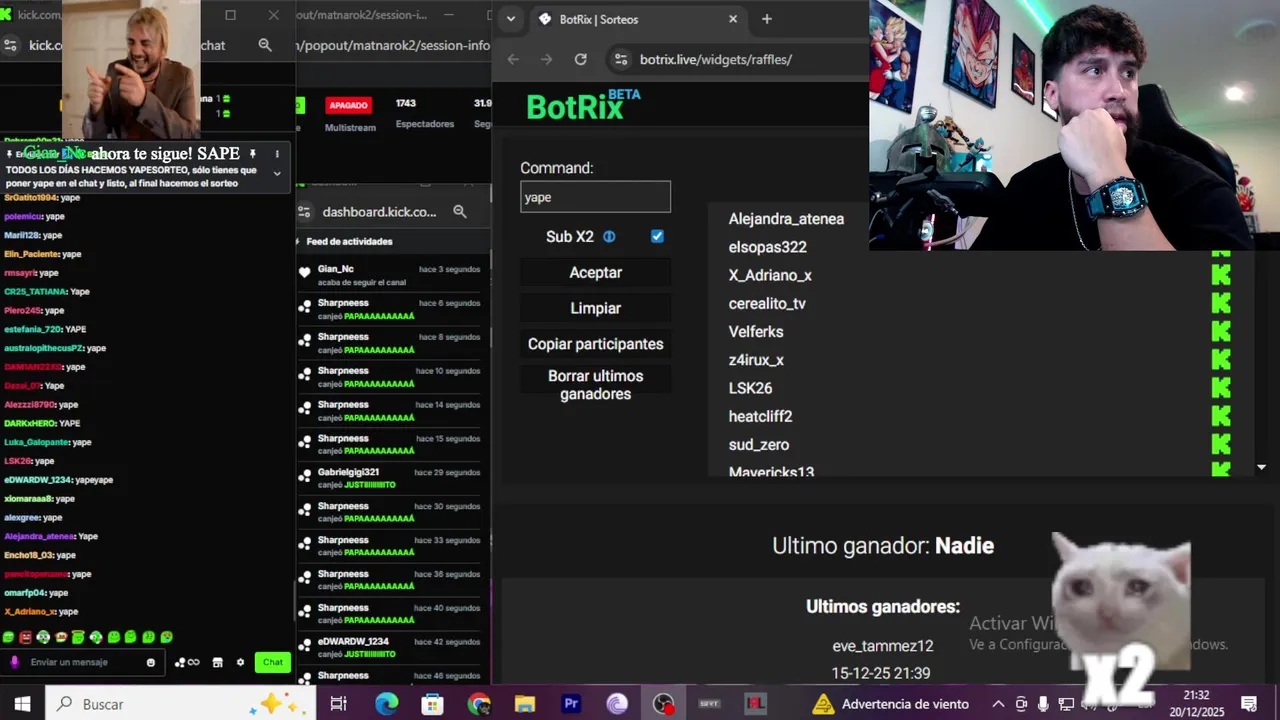Go back in the BotRix browser
Viewport: 1280px width, 720px height.
pos(513,59)
